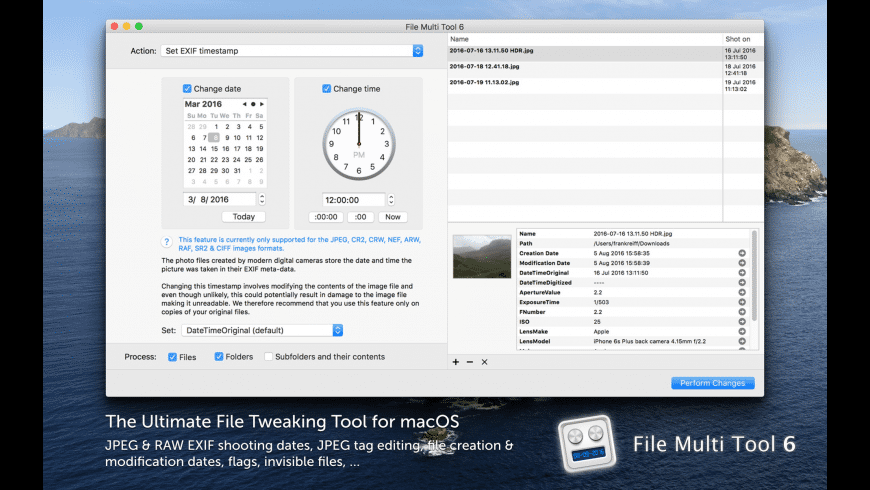870x490 pixels.
Task: Jump to current month dot in calendar
Action: [x=253, y=104]
